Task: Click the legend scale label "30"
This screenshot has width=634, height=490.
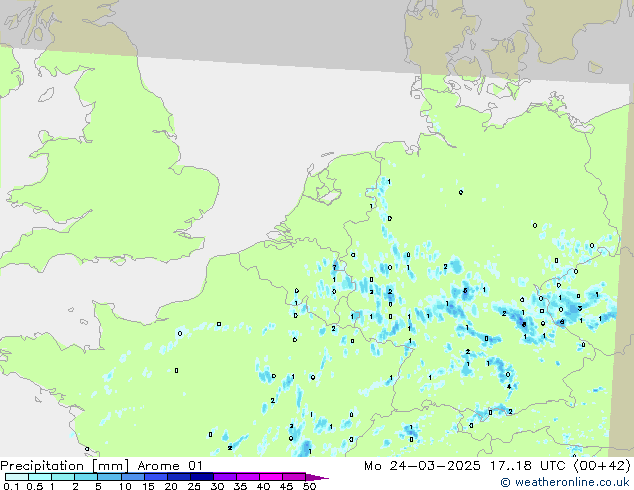Action: [217, 486]
